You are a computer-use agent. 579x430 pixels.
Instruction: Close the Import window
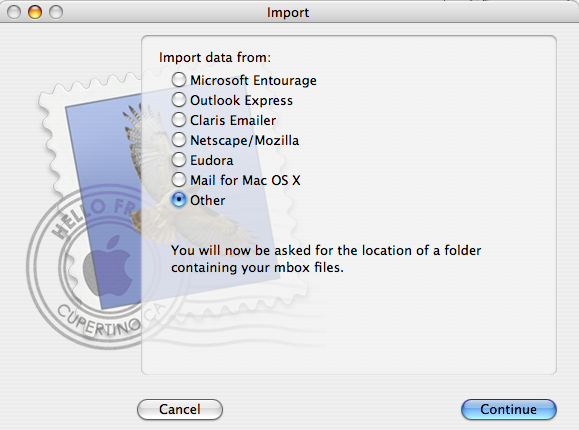14,12
